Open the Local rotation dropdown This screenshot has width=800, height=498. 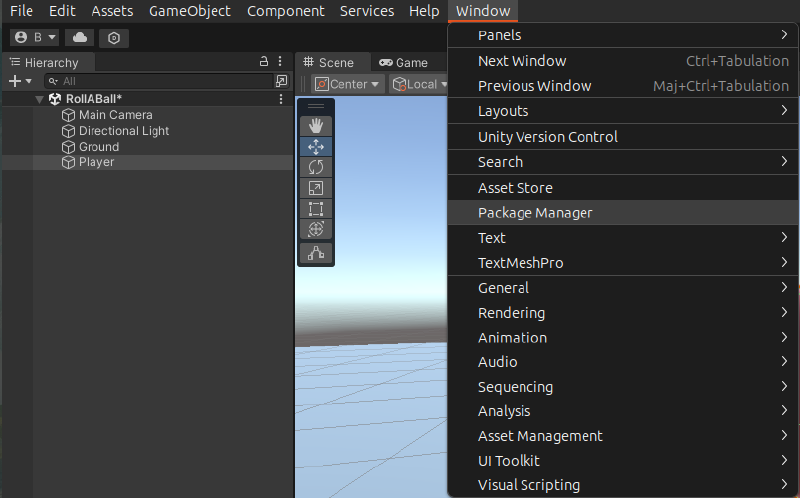point(419,84)
